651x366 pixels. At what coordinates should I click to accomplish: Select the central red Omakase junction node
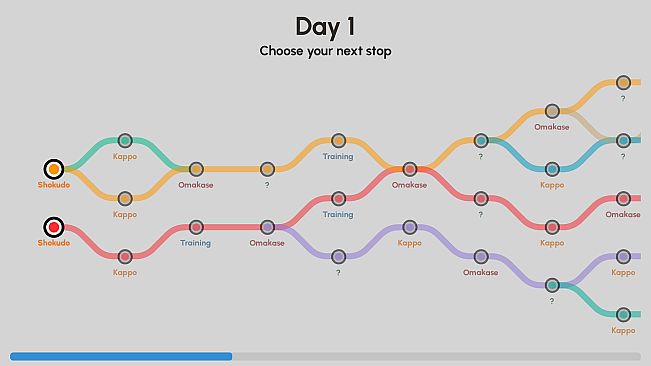click(410, 169)
